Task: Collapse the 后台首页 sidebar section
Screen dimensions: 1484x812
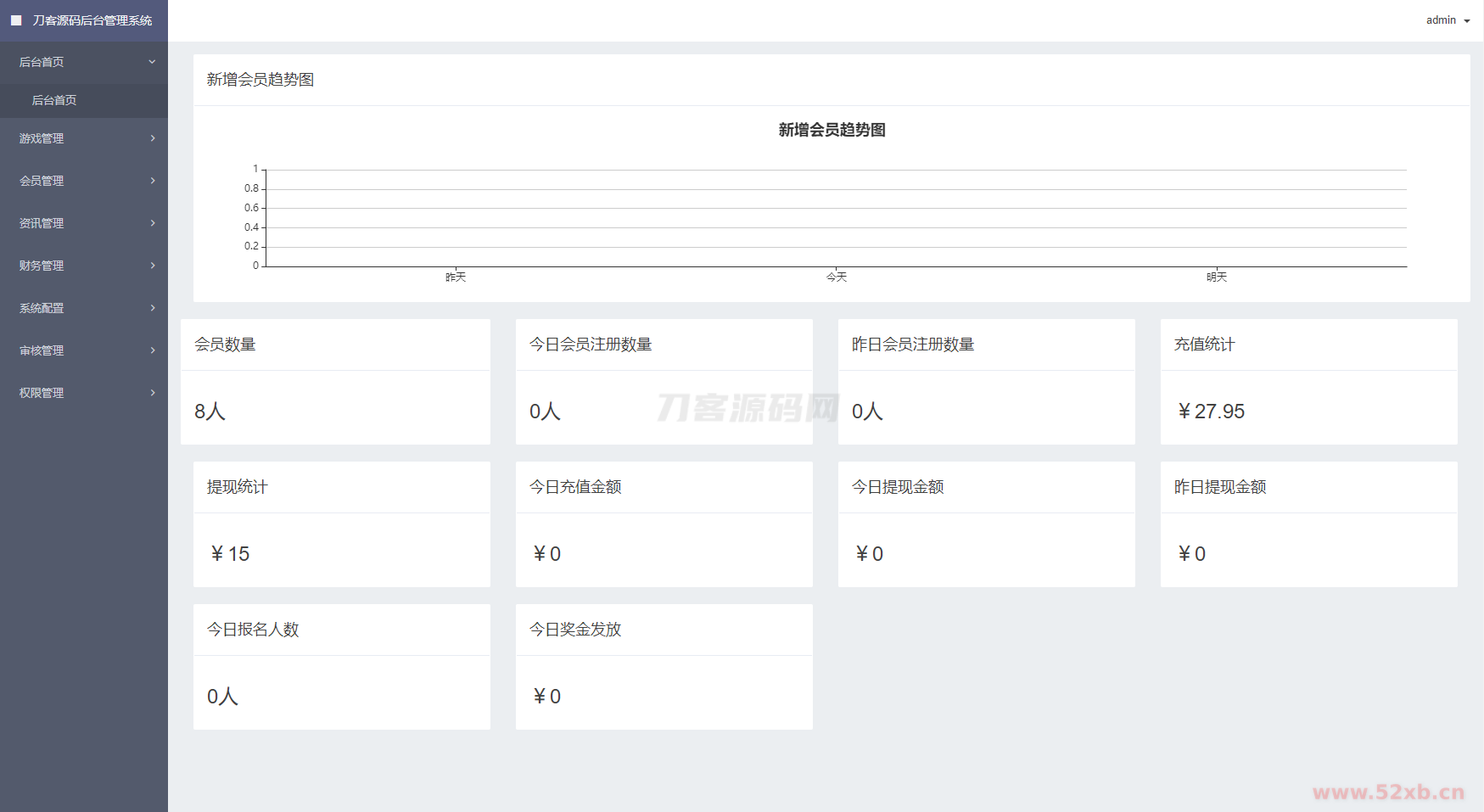Action: pos(152,62)
